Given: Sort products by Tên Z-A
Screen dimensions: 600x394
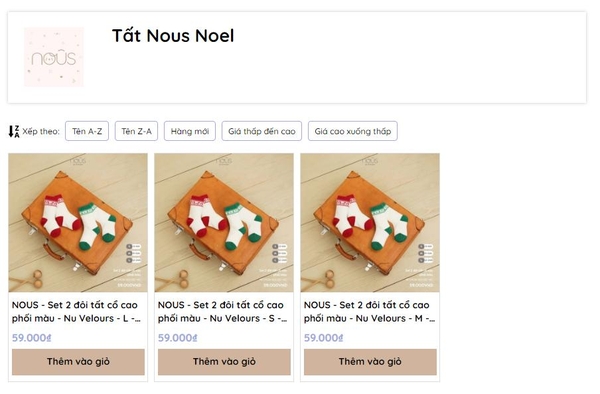Looking at the screenshot, I should click(136, 131).
